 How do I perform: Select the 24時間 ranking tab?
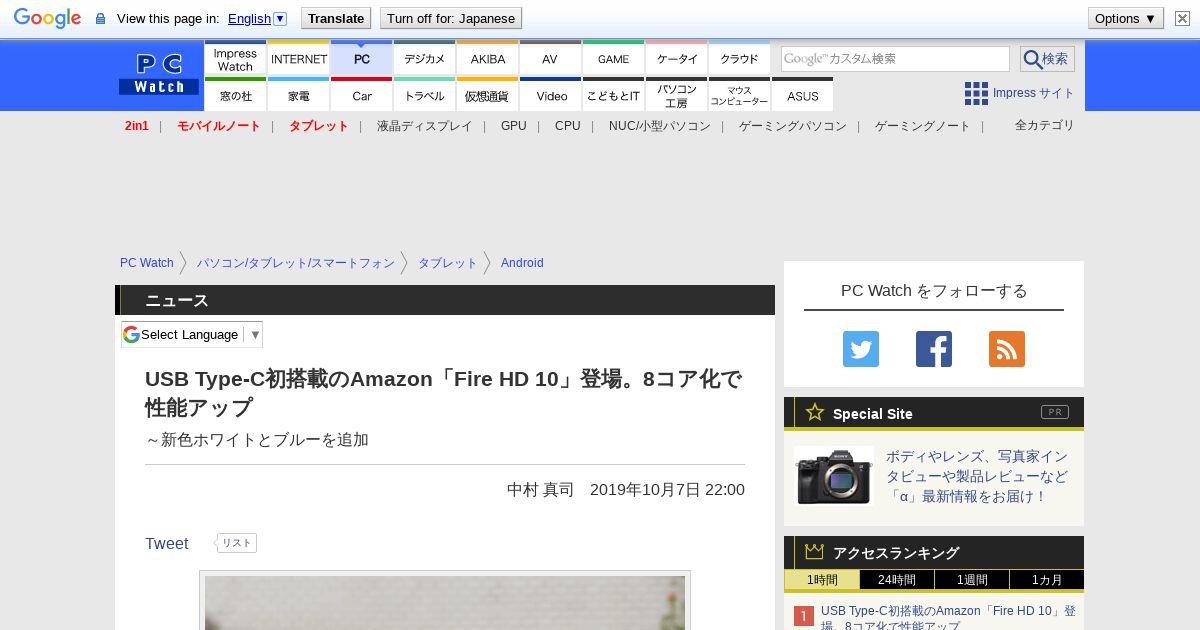point(897,580)
